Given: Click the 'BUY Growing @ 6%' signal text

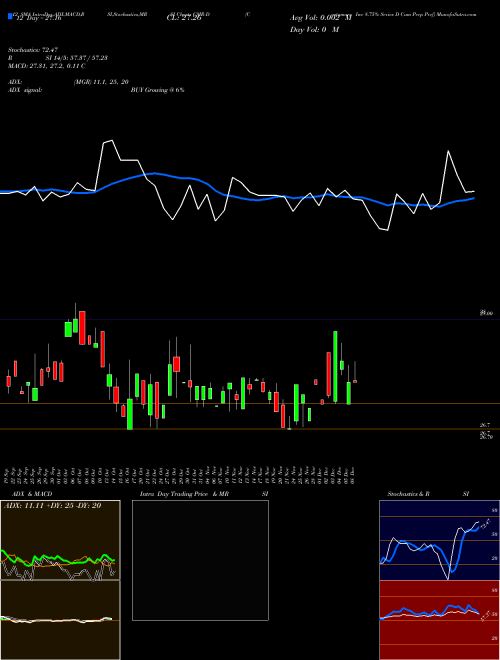Looking at the screenshot, I should [x=157, y=90].
